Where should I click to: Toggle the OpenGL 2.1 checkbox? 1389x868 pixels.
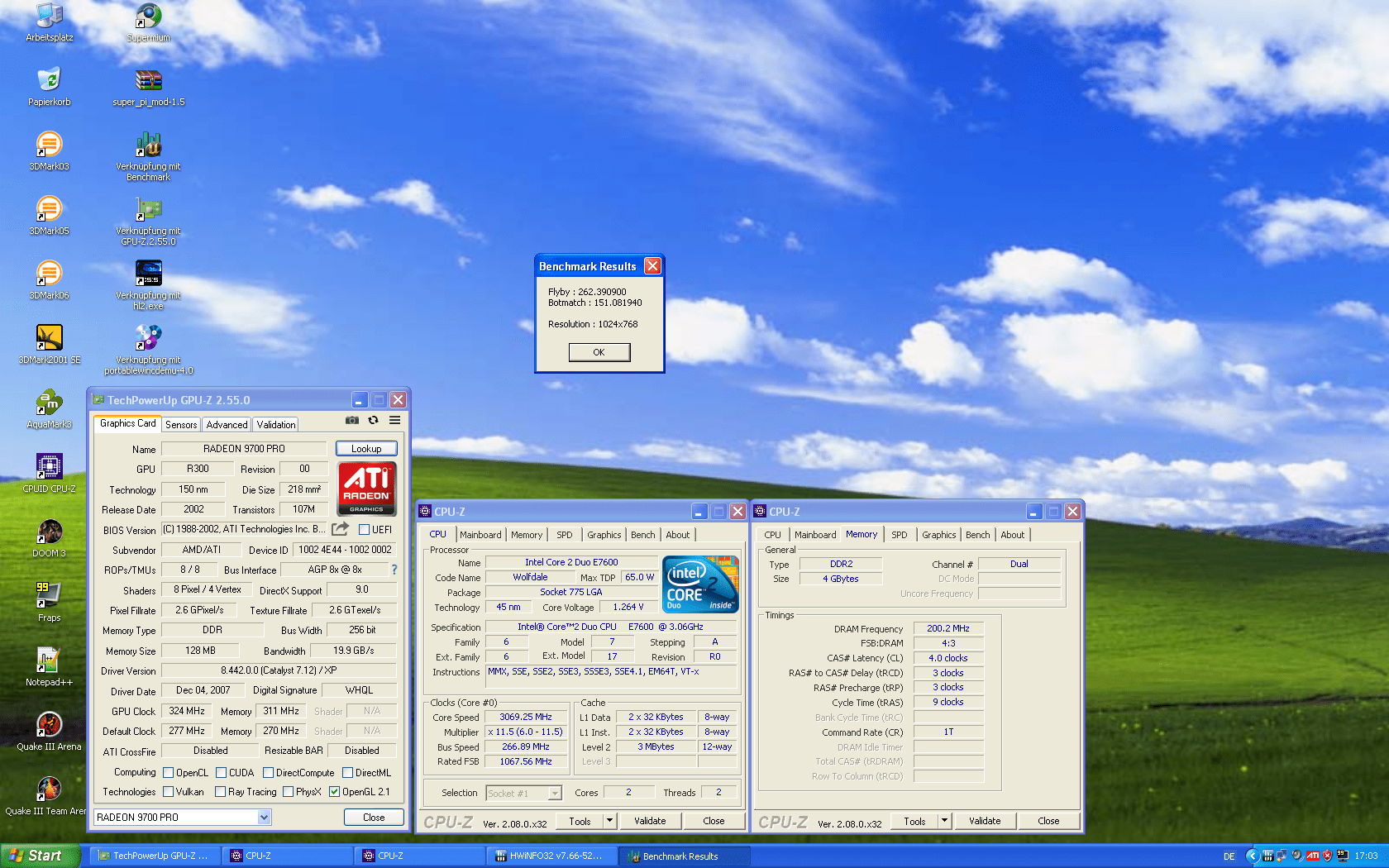[x=334, y=792]
